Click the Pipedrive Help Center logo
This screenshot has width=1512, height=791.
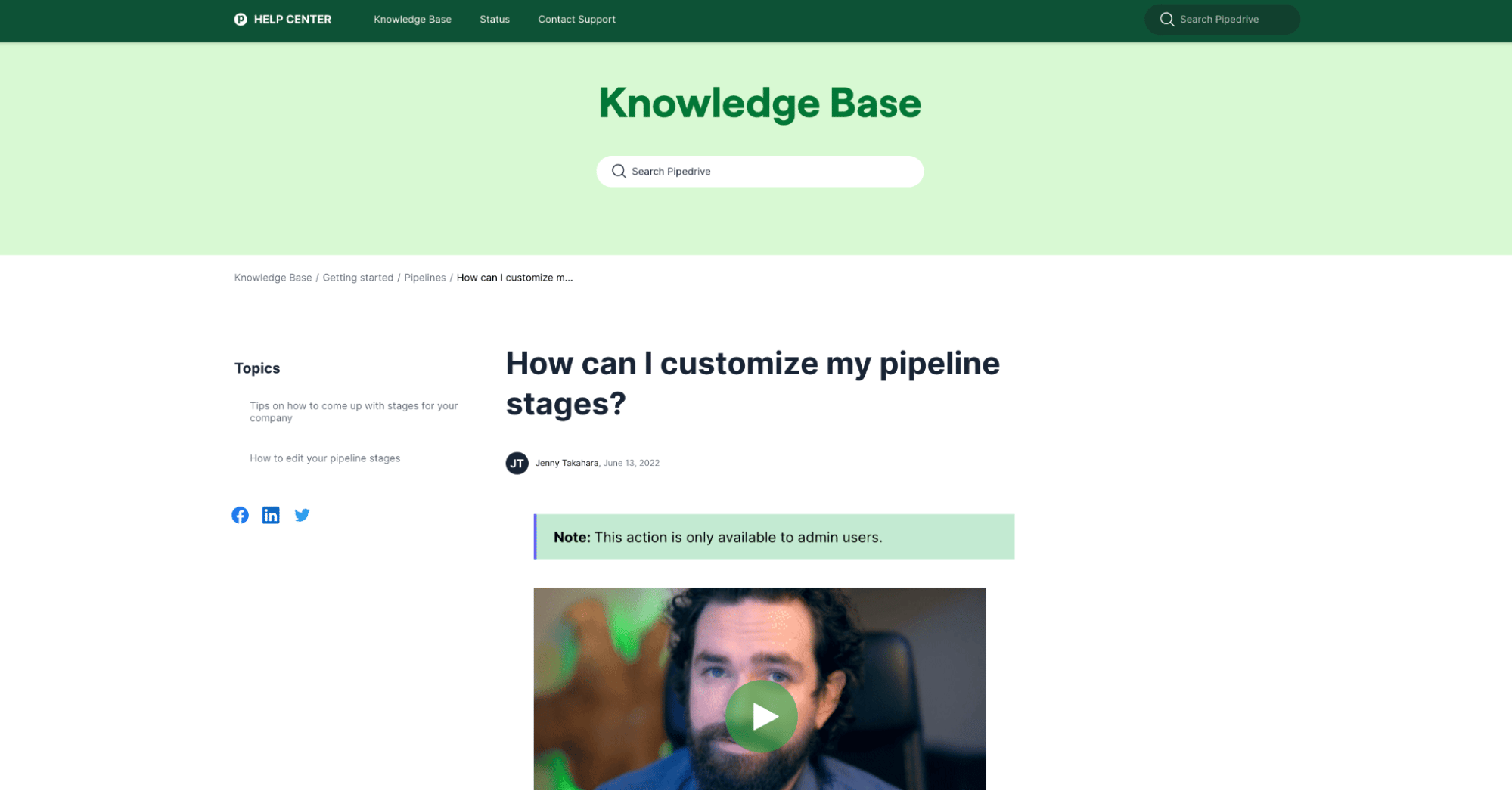[x=282, y=19]
